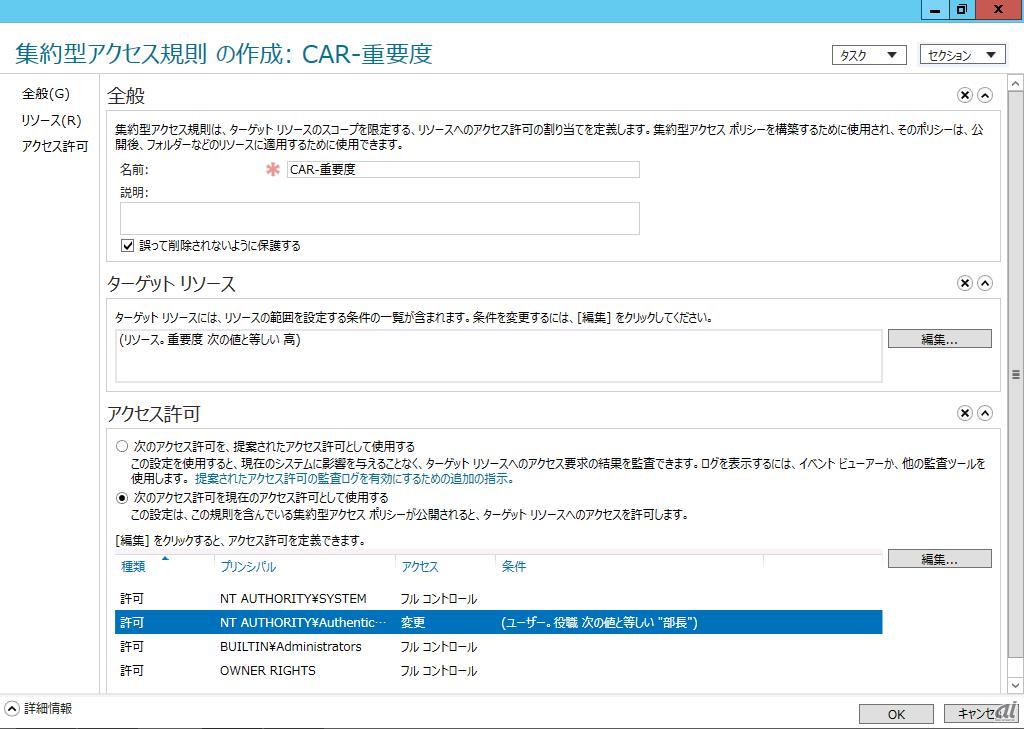Click into the 説明 text field
1024x729 pixels.
tap(379, 219)
